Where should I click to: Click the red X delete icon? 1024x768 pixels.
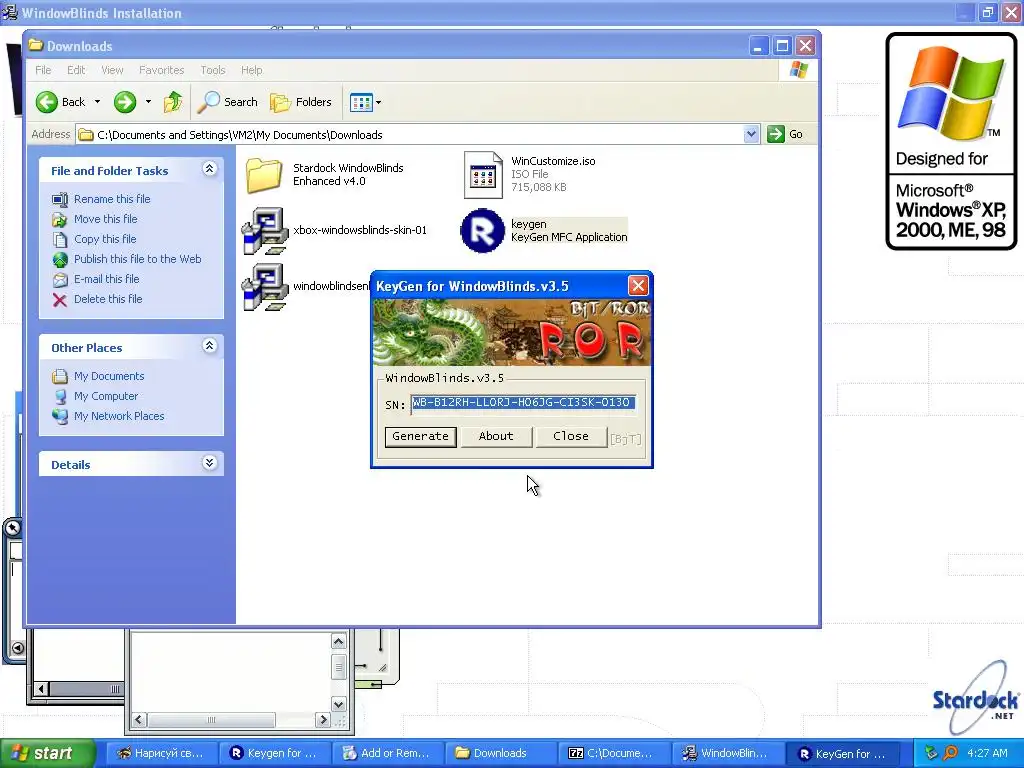59,300
